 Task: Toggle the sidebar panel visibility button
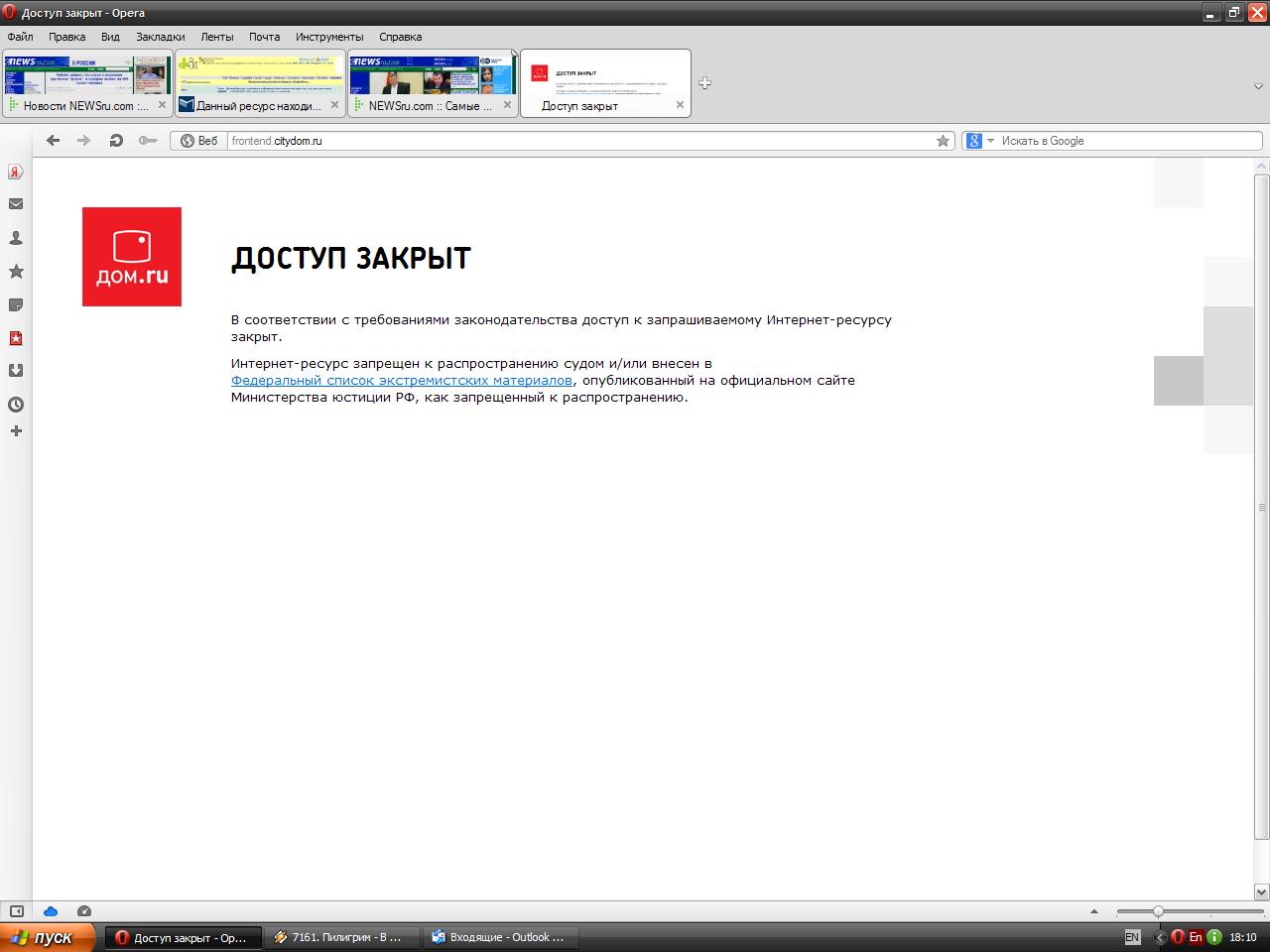(17, 911)
